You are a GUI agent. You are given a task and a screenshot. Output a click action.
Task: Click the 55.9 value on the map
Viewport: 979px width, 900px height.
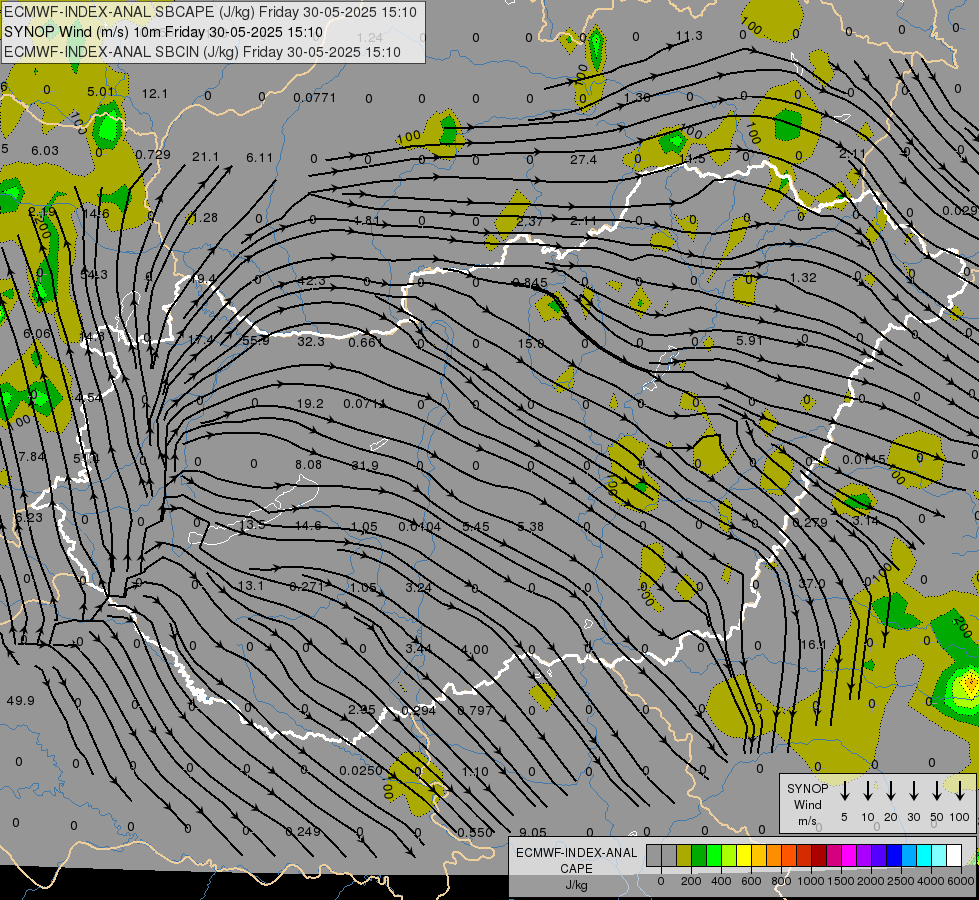[x=255, y=340]
